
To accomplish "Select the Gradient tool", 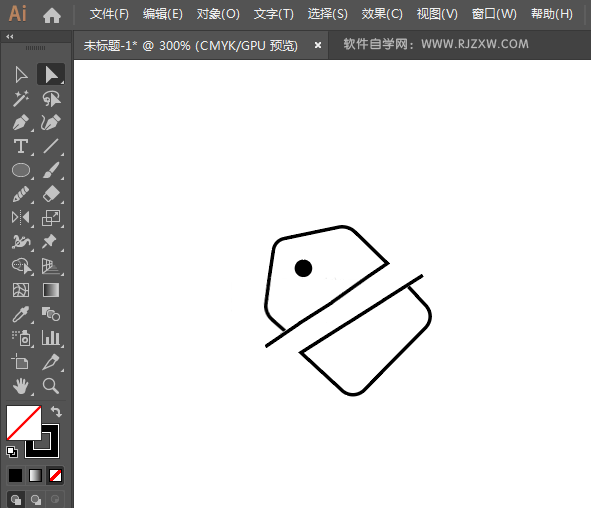I will pos(51,290).
